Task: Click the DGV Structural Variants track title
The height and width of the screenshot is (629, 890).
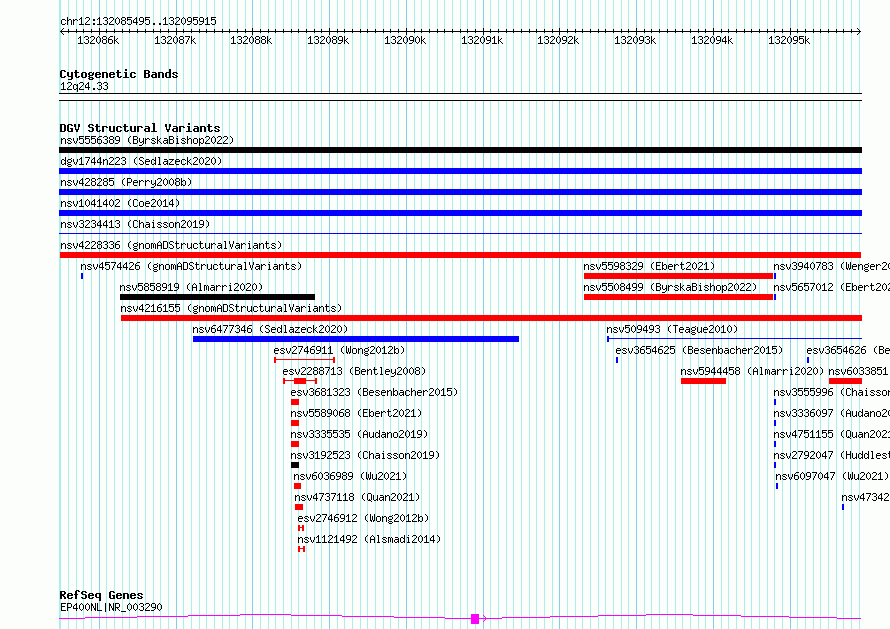Action: [140, 128]
